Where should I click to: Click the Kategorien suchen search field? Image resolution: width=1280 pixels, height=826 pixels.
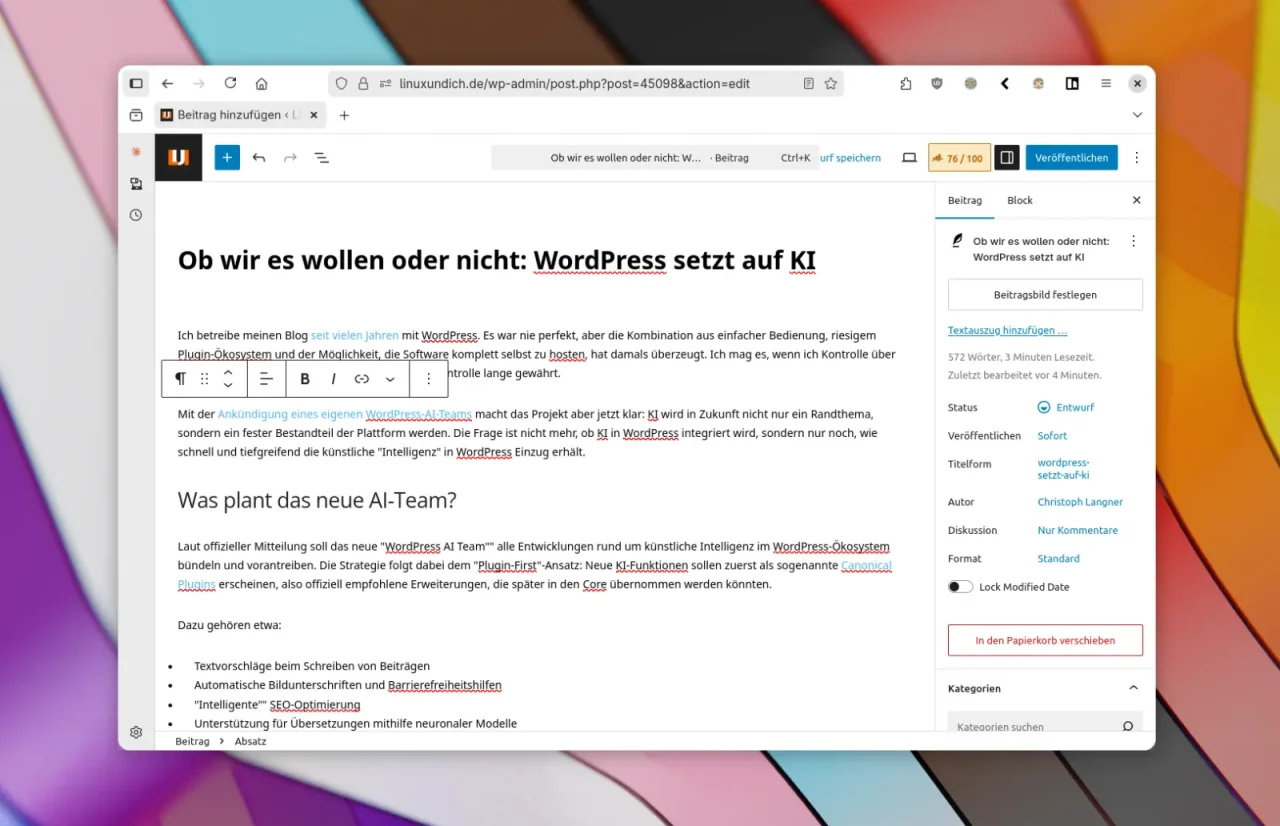pos(1035,727)
